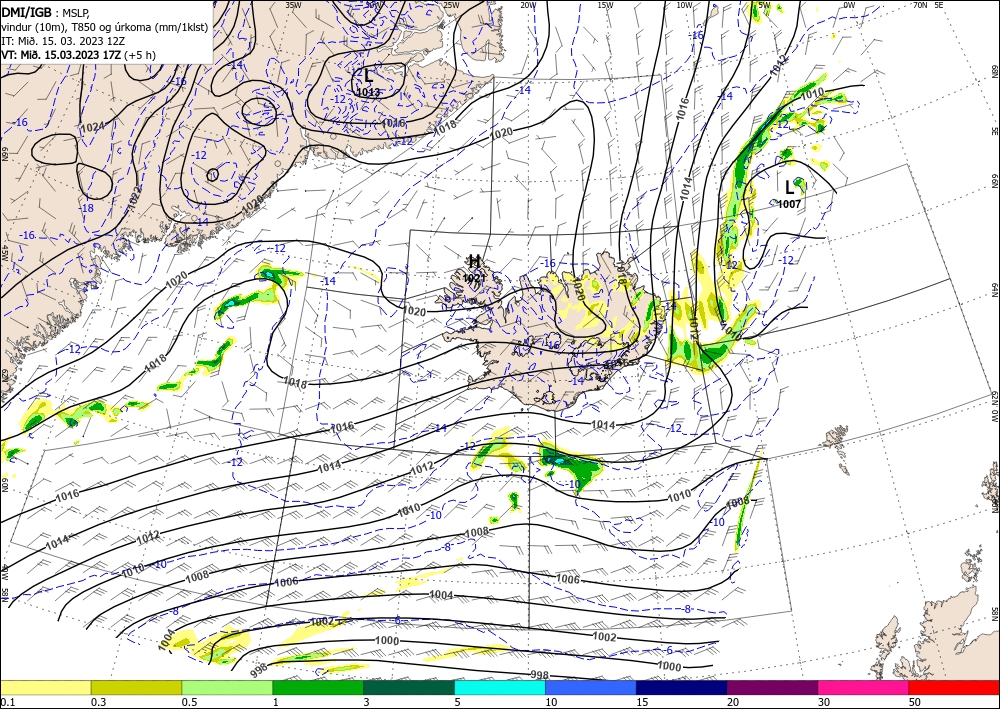
Task: Click the 0W longitude label at top
Action: pos(849,5)
